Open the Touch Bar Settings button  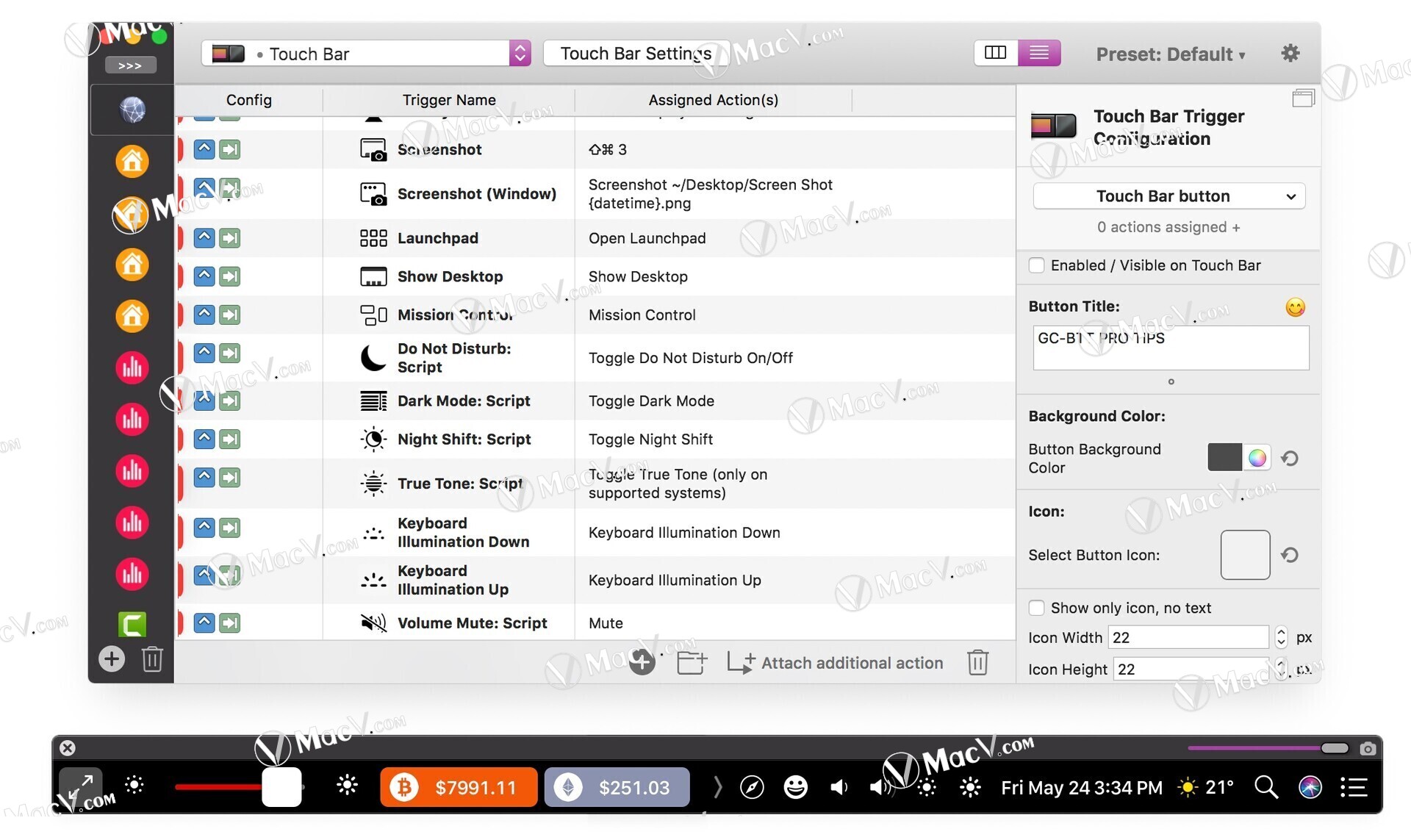tap(636, 54)
